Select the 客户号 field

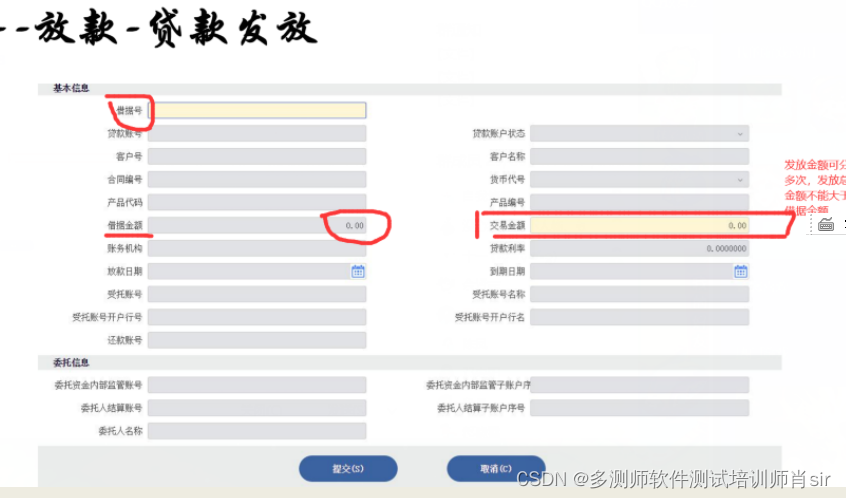point(257,156)
